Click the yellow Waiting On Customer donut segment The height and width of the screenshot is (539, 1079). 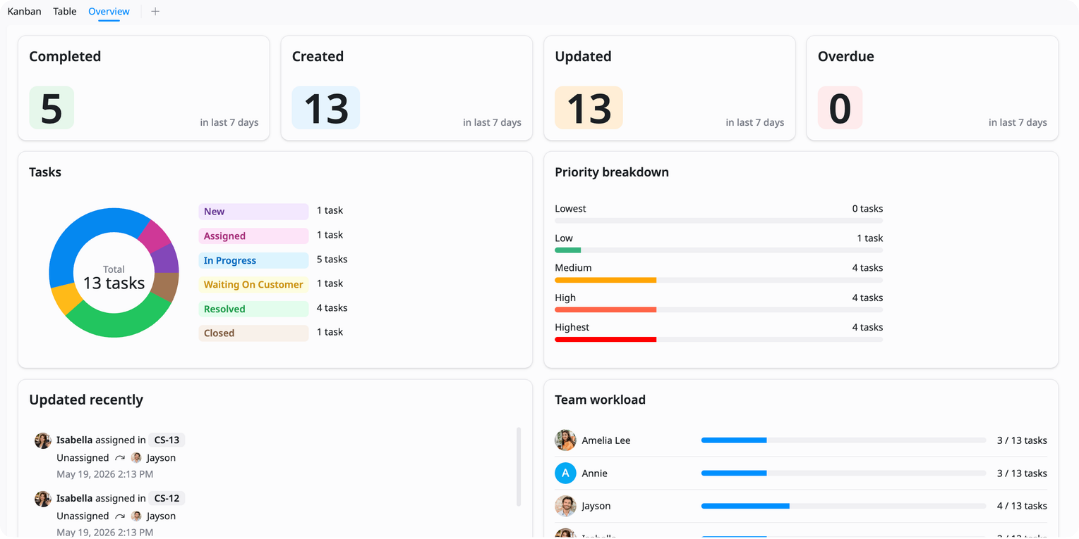(65, 298)
